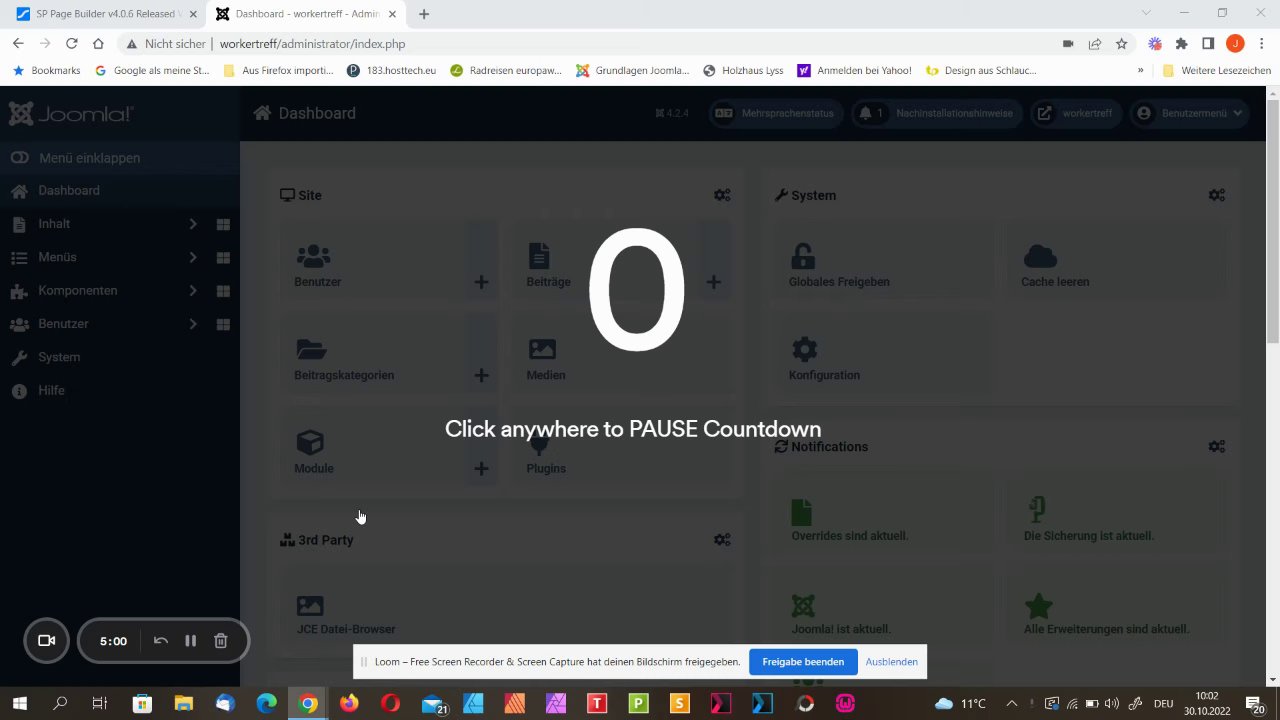Open 3rd Party panel settings gear
Viewport: 1280px width, 720px height.
coord(722,540)
